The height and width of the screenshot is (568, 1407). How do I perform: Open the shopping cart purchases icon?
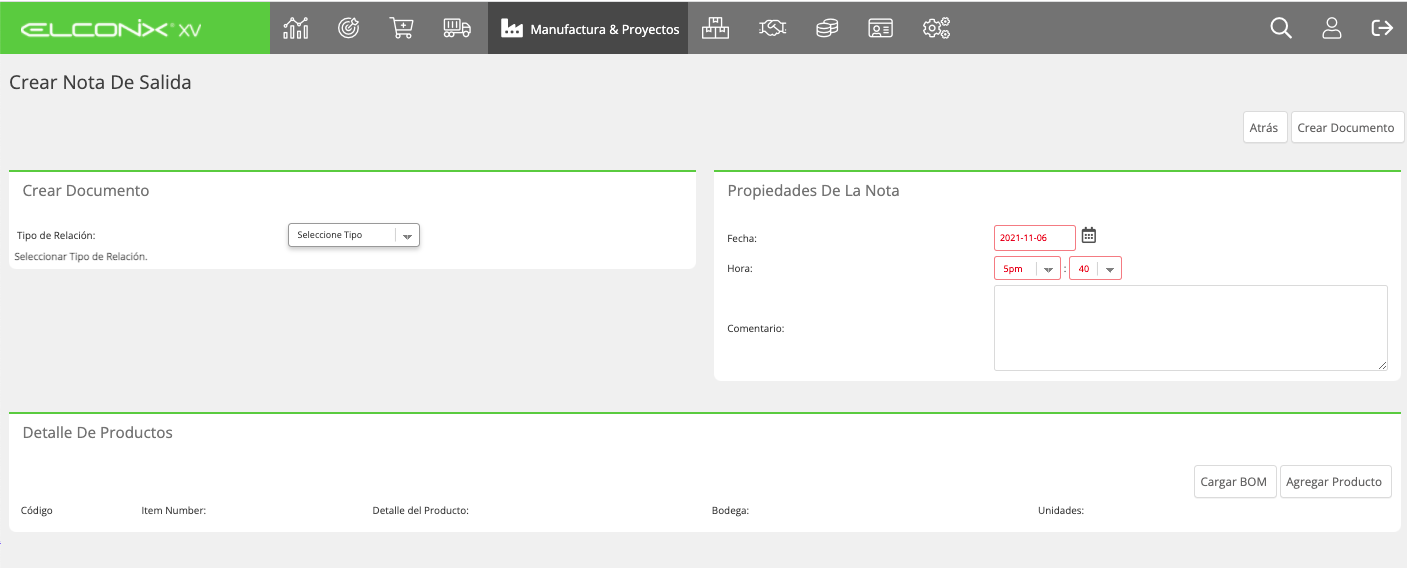(401, 28)
